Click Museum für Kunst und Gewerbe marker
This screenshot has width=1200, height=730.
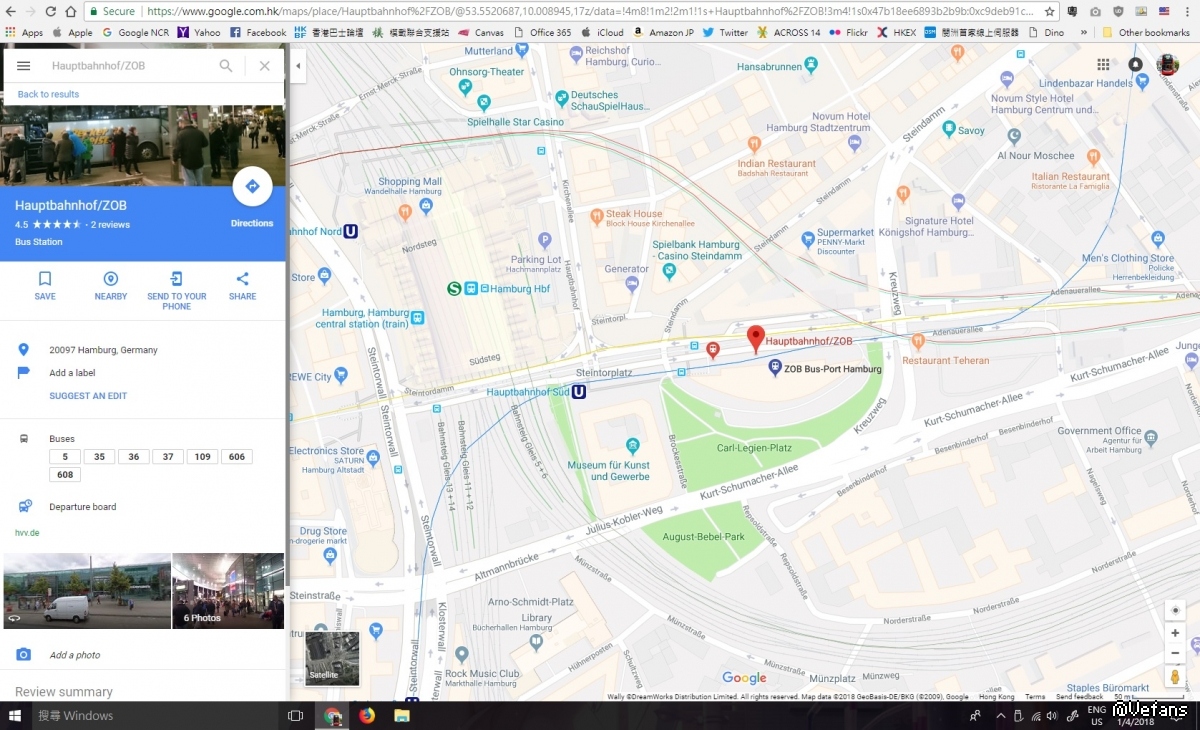pyautogui.click(x=632, y=445)
